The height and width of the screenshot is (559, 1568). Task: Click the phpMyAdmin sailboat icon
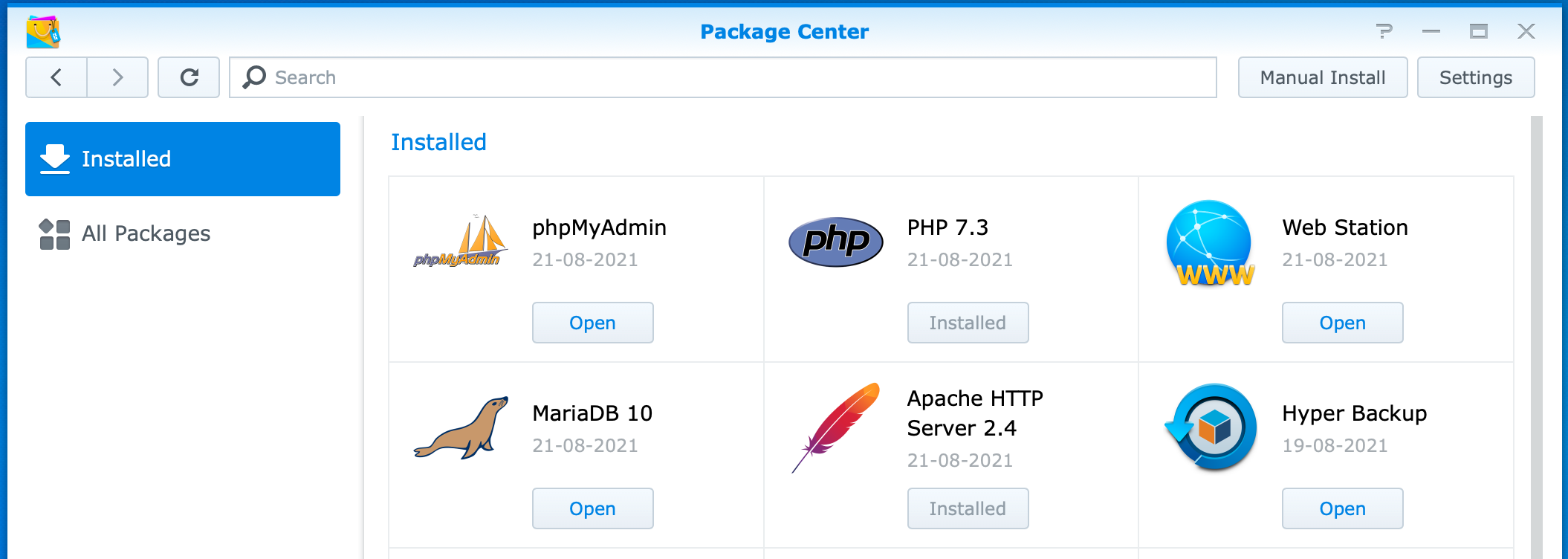[461, 241]
